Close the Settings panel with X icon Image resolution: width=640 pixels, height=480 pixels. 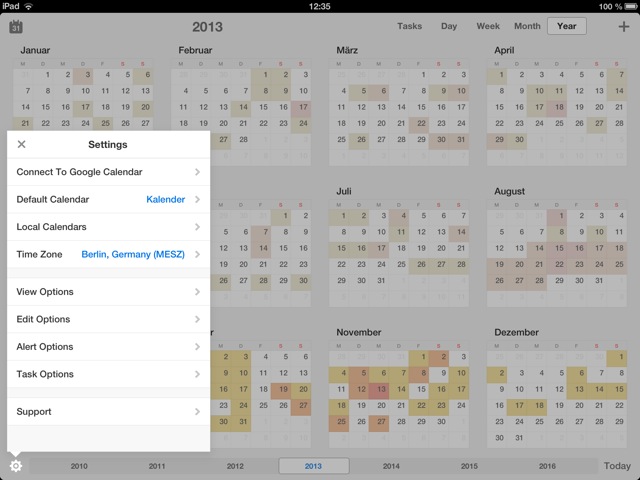(x=22, y=144)
